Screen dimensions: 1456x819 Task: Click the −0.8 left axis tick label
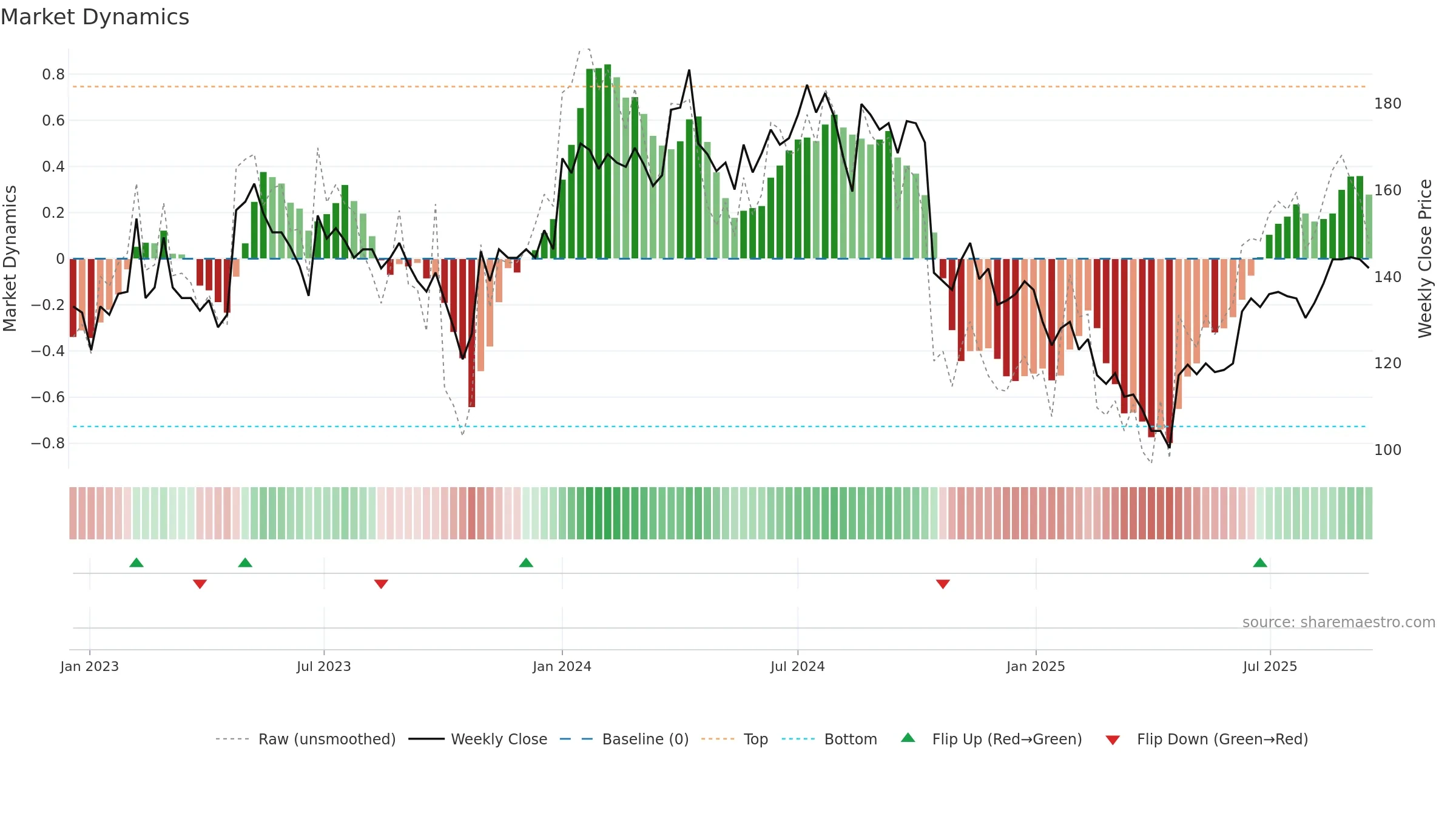point(48,443)
